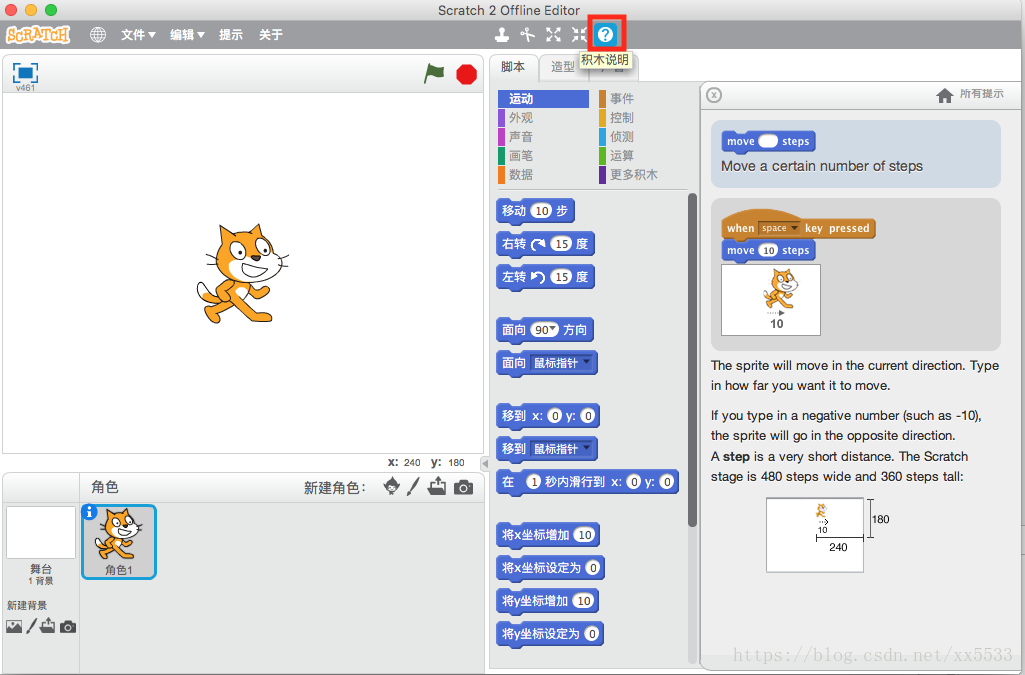Paint a new backdrop
The width and height of the screenshot is (1025, 675).
click(31, 627)
